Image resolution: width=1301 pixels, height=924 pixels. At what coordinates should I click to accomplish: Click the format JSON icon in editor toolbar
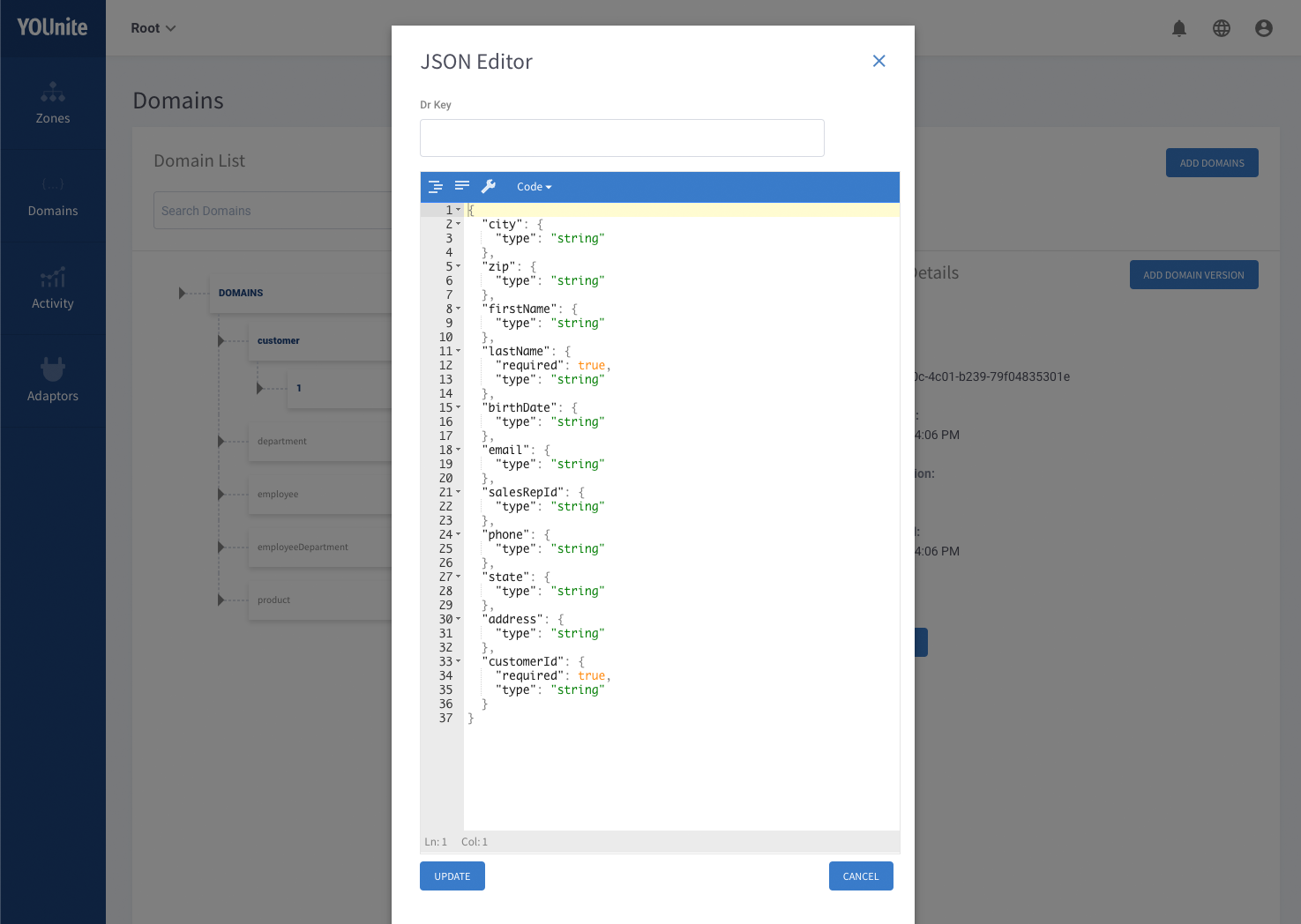pos(436,187)
